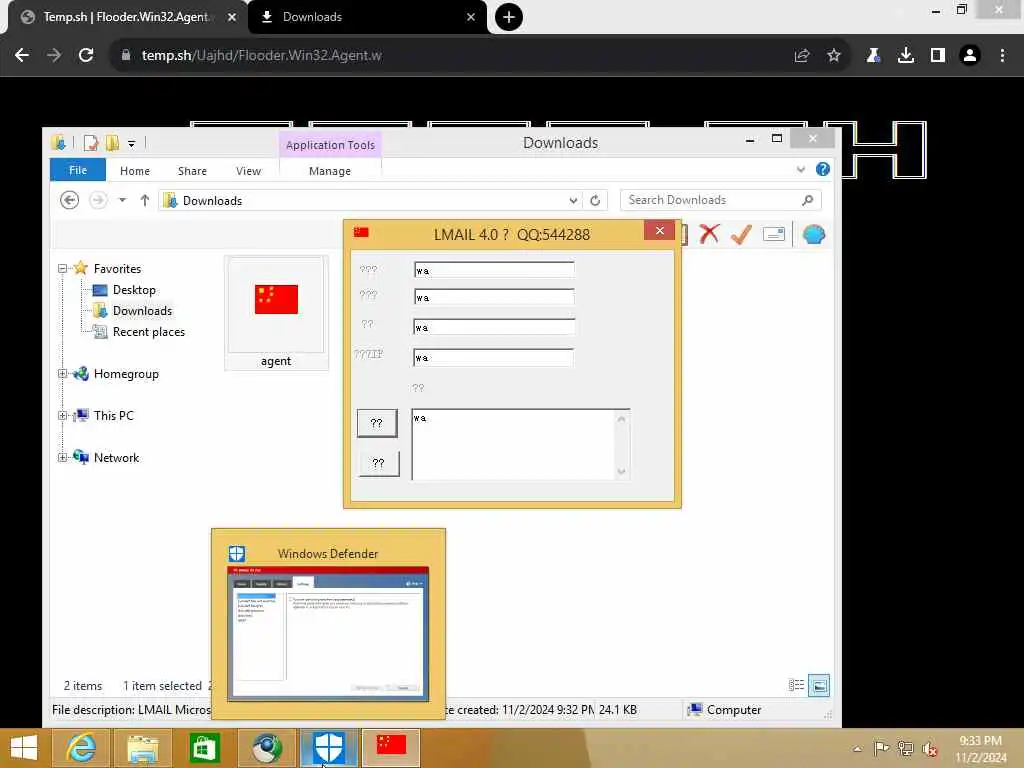This screenshot has height=768, width=1024.
Task: Open the browser downloads icon
Action: (905, 56)
